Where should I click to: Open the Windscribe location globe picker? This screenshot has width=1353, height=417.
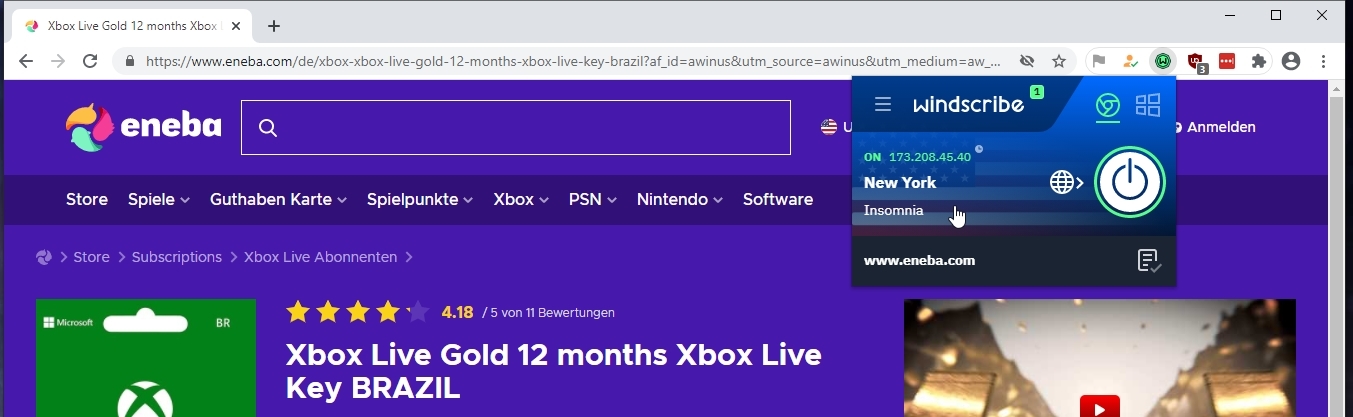[x=1065, y=182]
